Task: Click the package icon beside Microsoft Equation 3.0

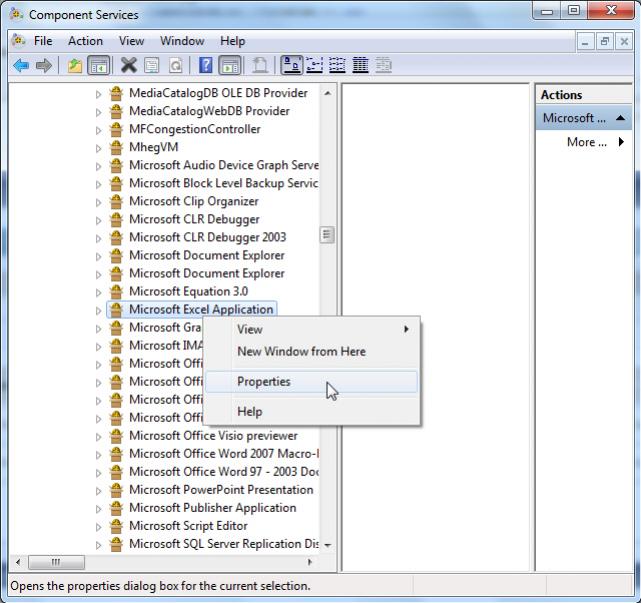Action: pyautogui.click(x=116, y=291)
